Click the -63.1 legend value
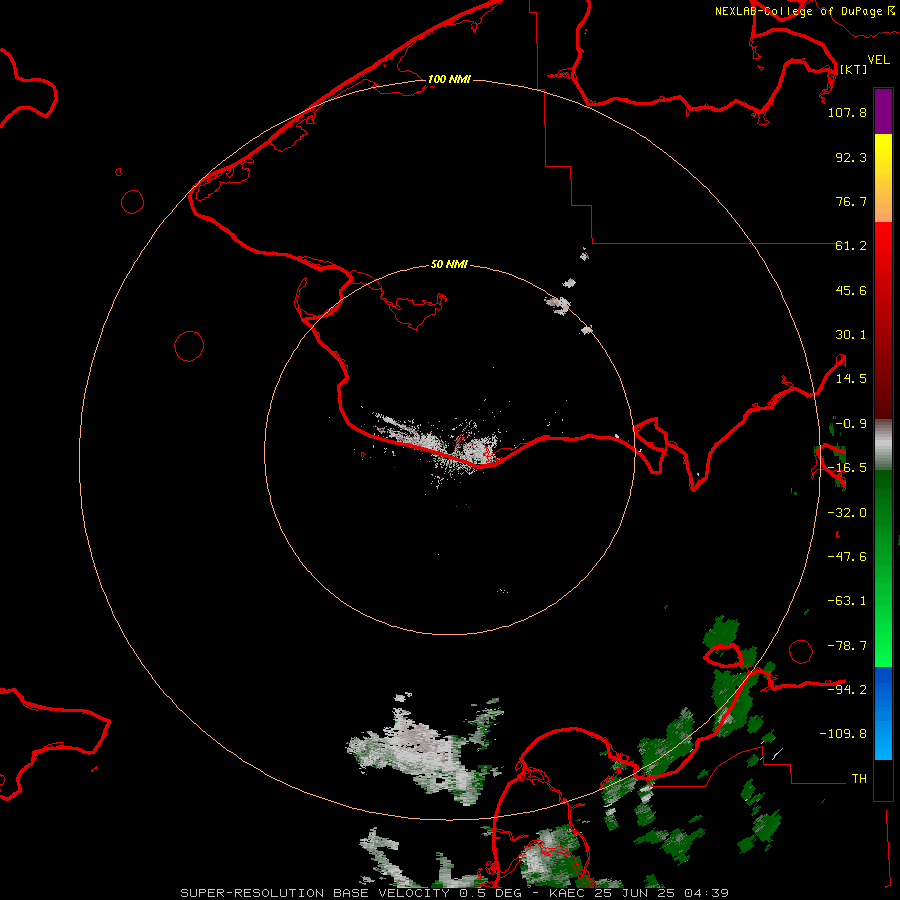 [847, 601]
